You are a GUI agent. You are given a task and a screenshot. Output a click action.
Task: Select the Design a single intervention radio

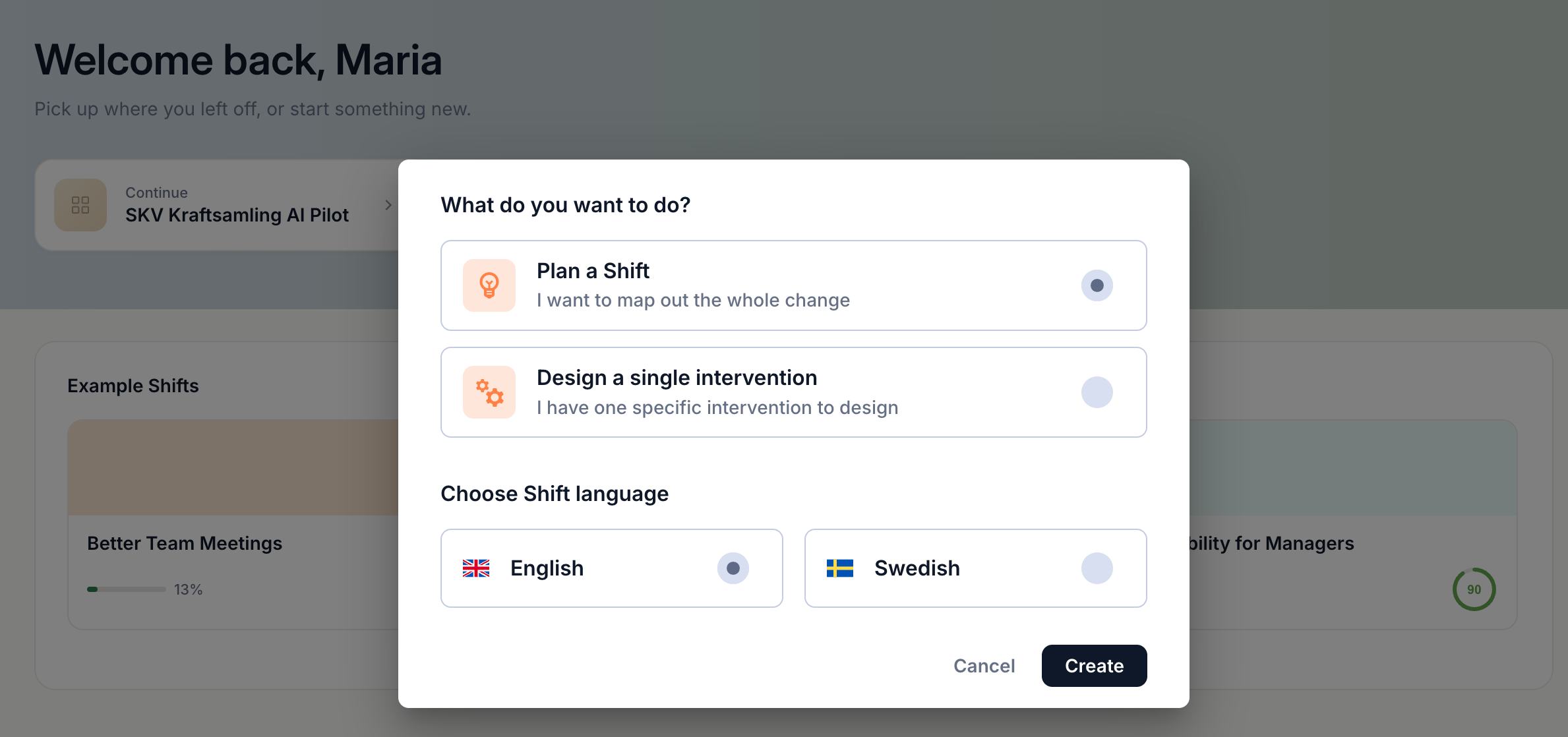[x=1097, y=392]
